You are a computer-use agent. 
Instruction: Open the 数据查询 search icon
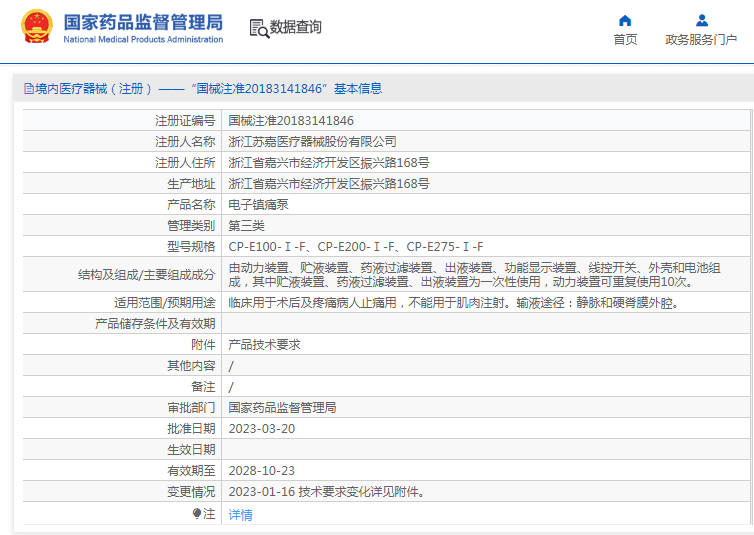tap(259, 28)
